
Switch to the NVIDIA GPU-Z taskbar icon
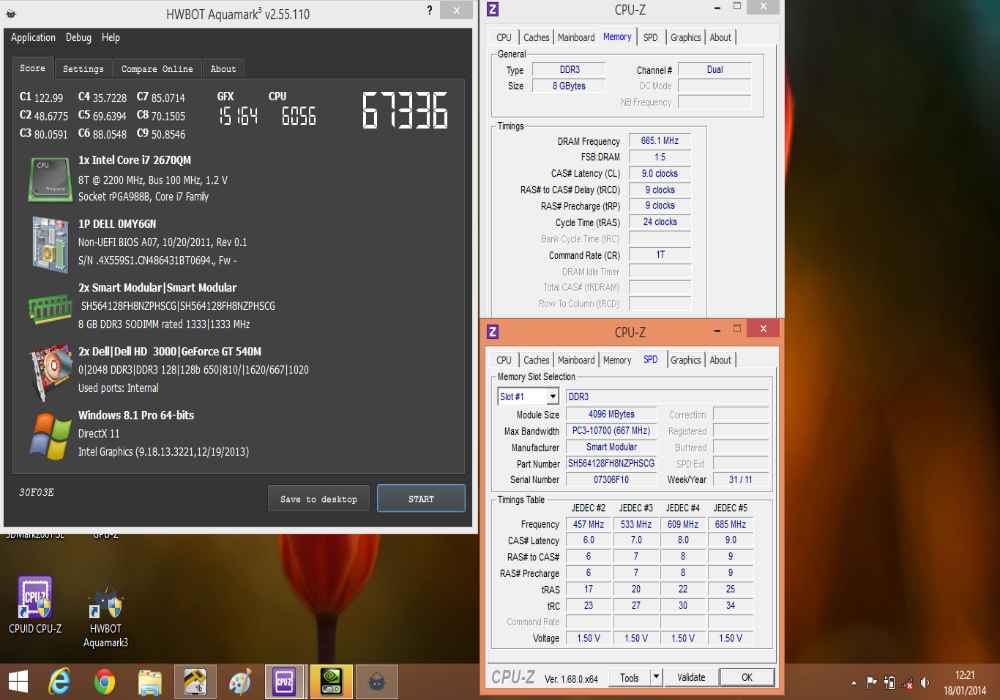(331, 682)
